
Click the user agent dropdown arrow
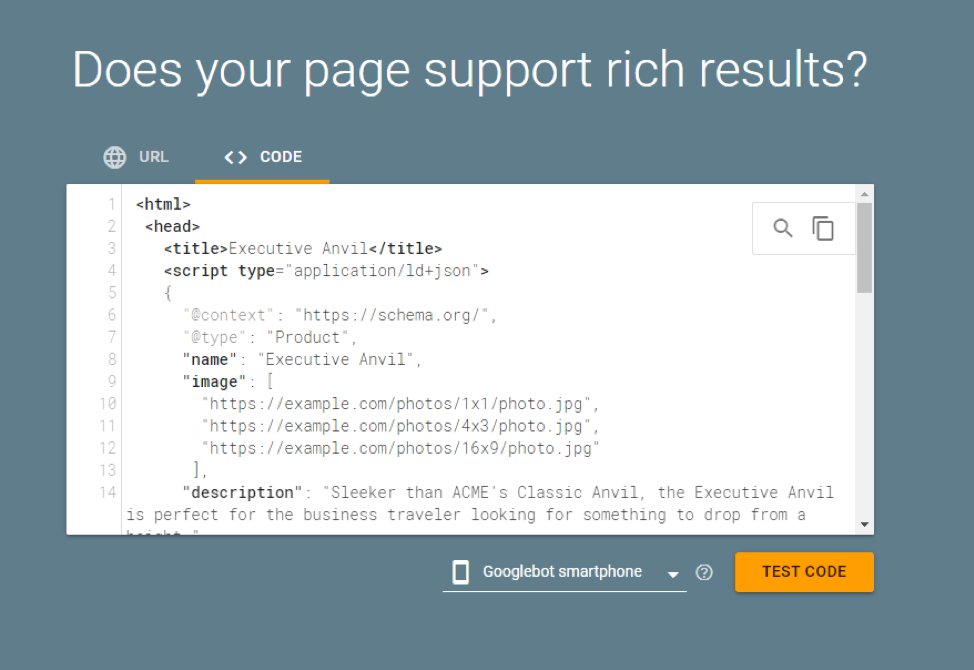click(x=674, y=573)
